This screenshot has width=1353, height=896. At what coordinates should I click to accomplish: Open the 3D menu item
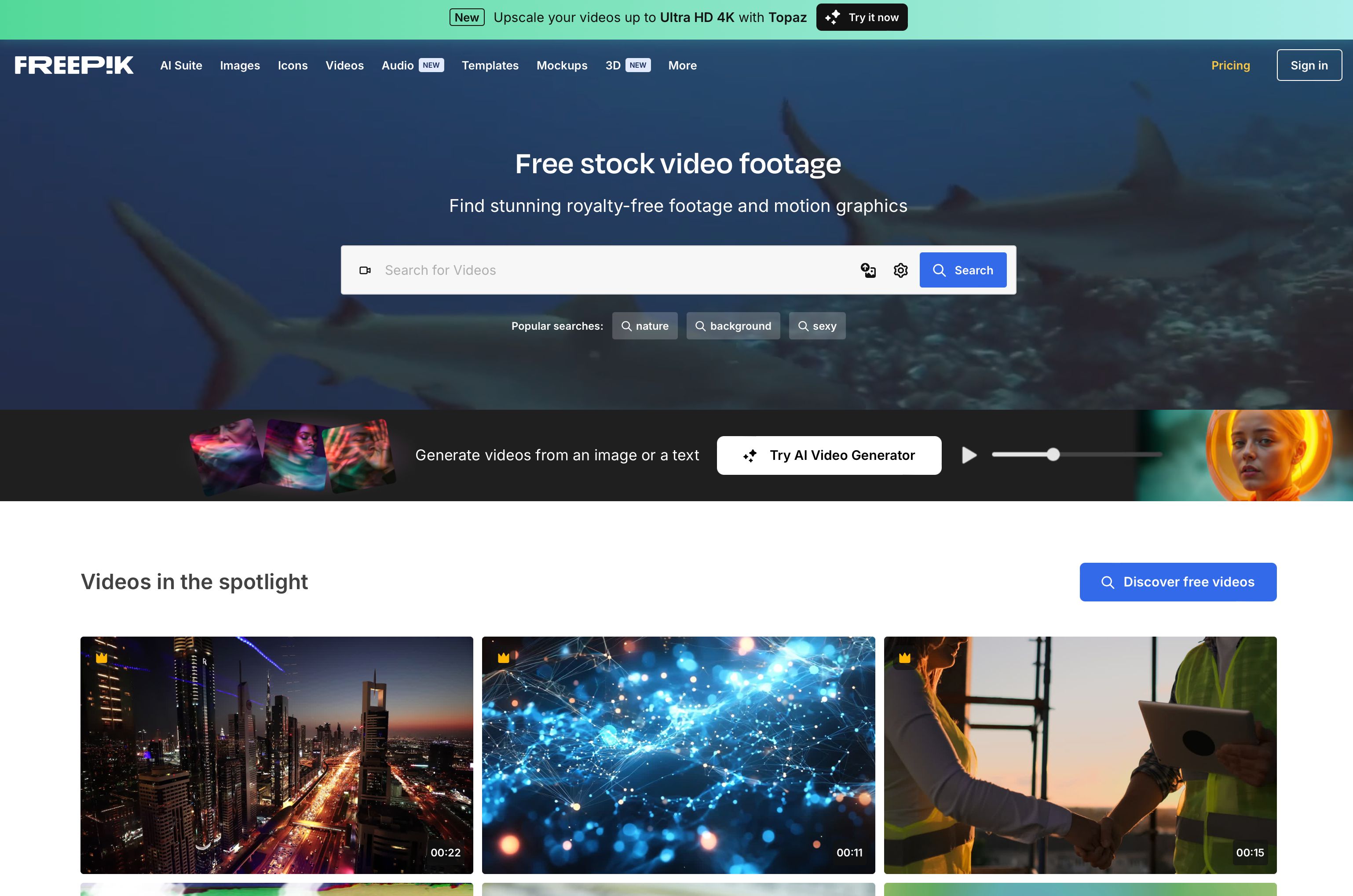tap(613, 65)
